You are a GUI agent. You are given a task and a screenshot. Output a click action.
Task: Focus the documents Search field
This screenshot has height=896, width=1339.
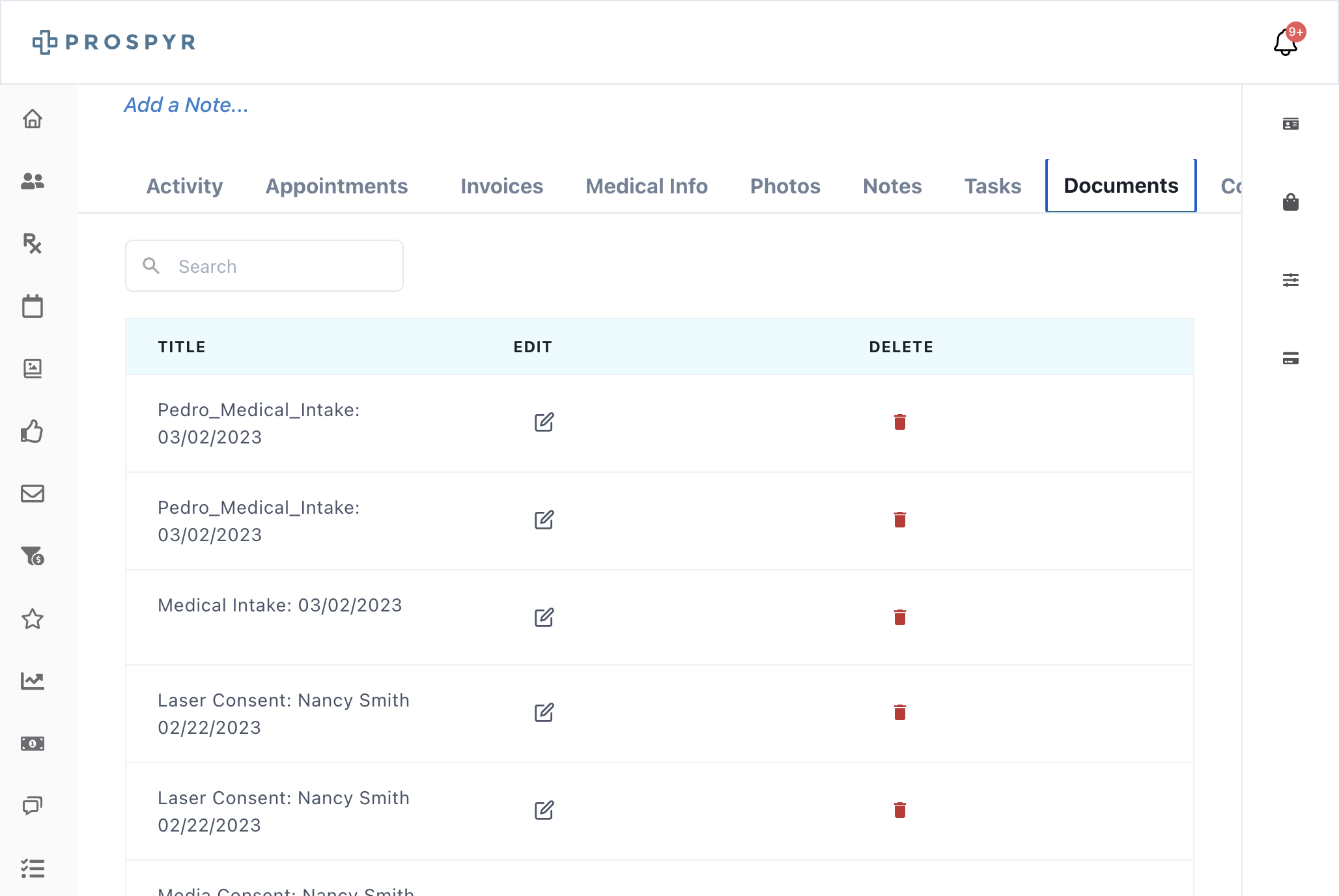[264, 266]
